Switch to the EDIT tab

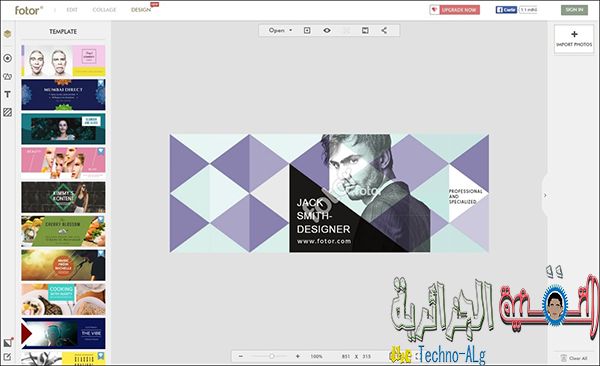pyautogui.click(x=72, y=10)
